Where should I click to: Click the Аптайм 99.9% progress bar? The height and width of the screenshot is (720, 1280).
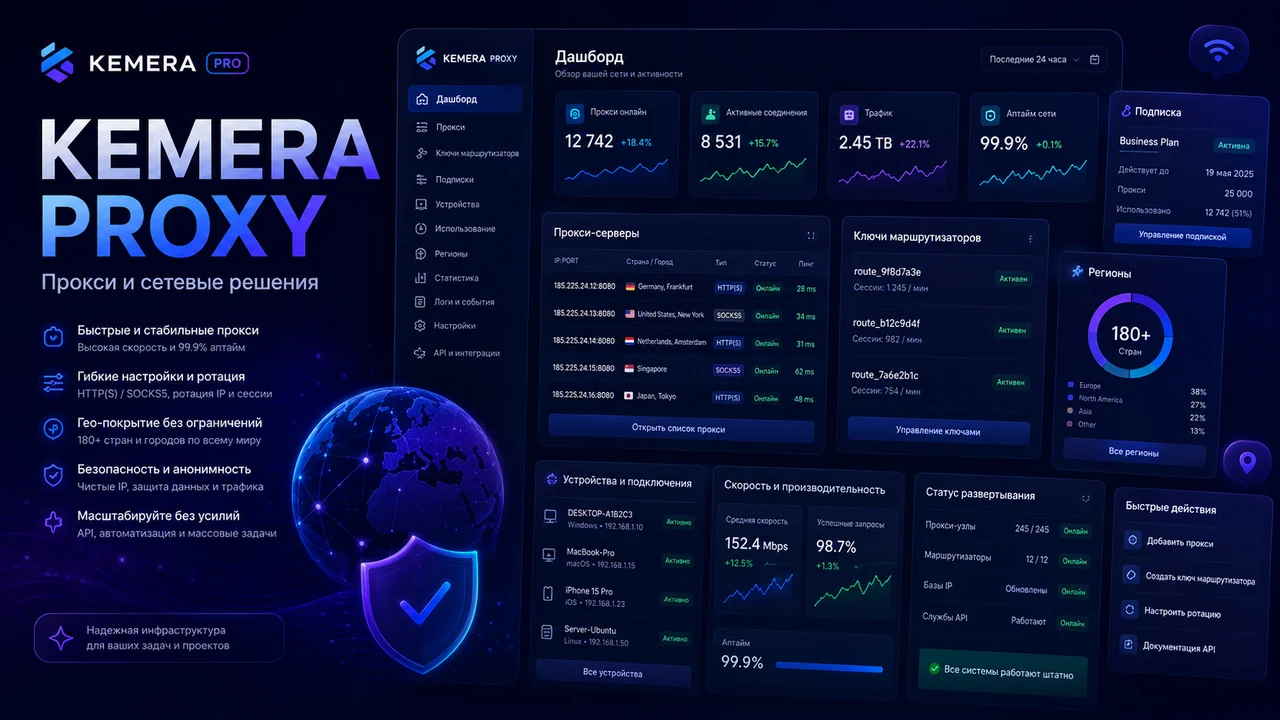[830, 665]
